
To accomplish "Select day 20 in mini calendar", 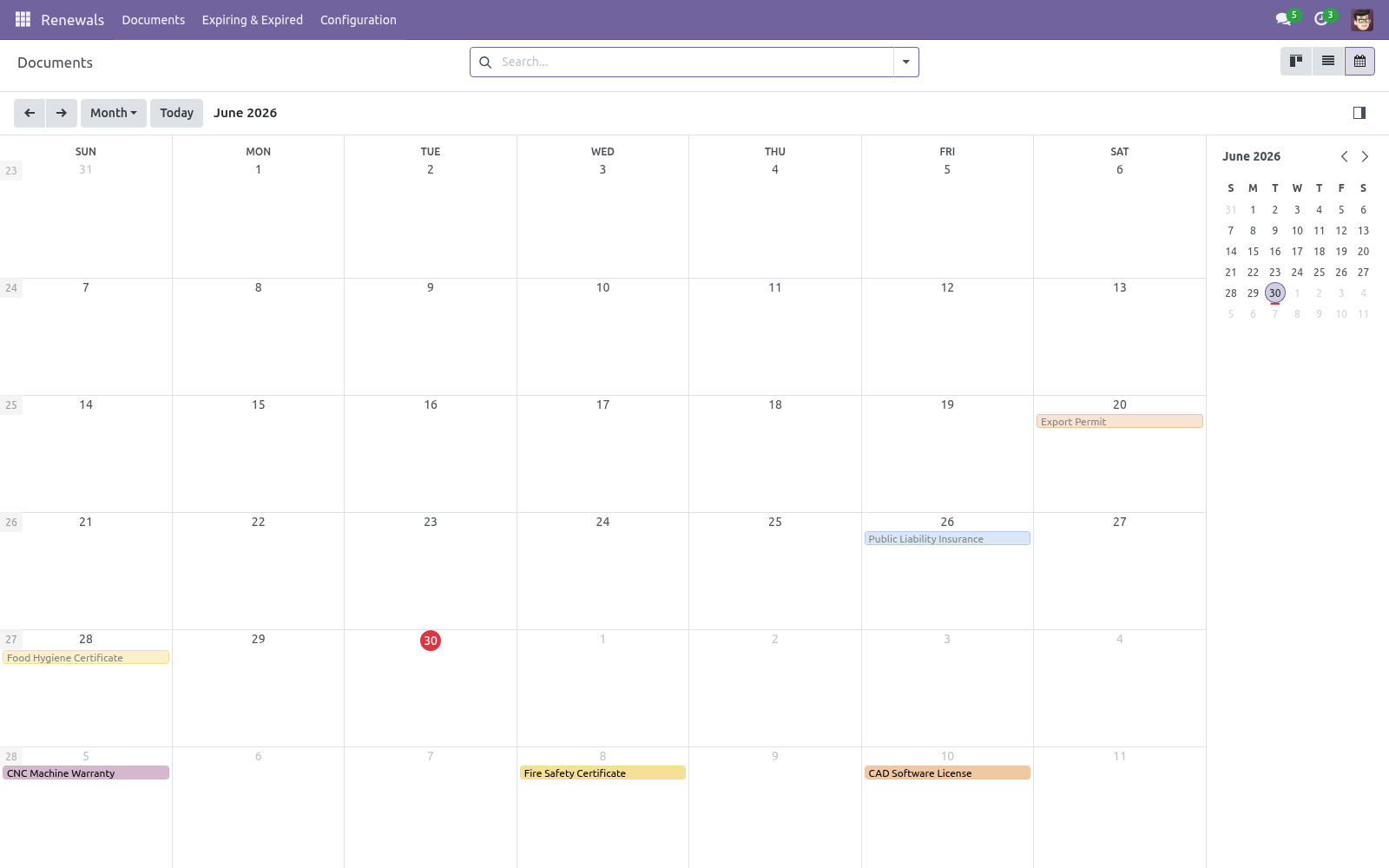I will pos(1363,252).
